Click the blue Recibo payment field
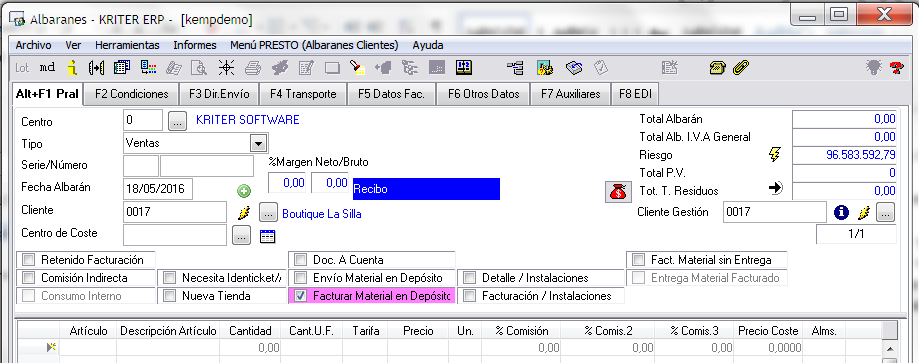 (x=426, y=189)
